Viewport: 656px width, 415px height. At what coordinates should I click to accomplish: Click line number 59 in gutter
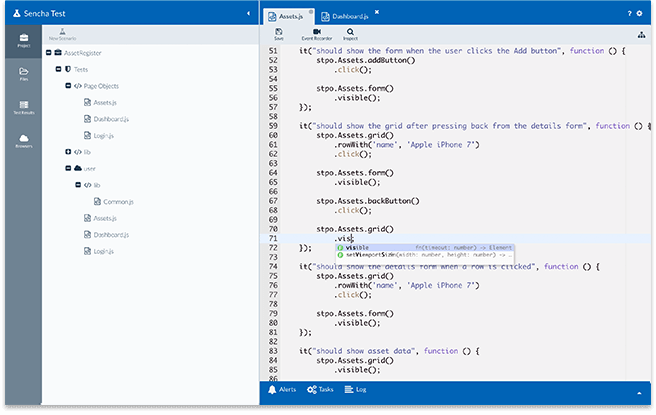[273, 126]
